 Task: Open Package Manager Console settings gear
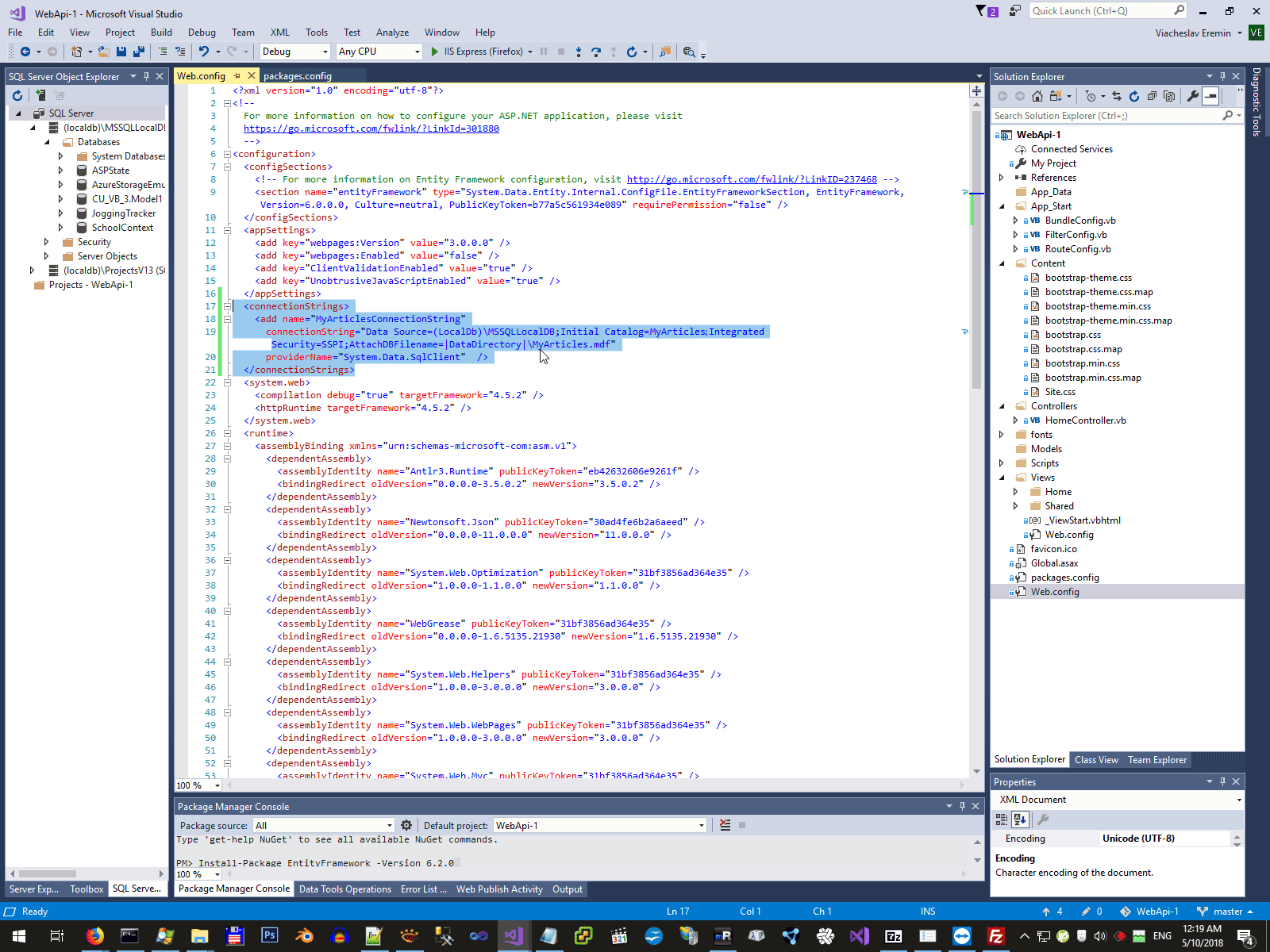[x=406, y=826]
